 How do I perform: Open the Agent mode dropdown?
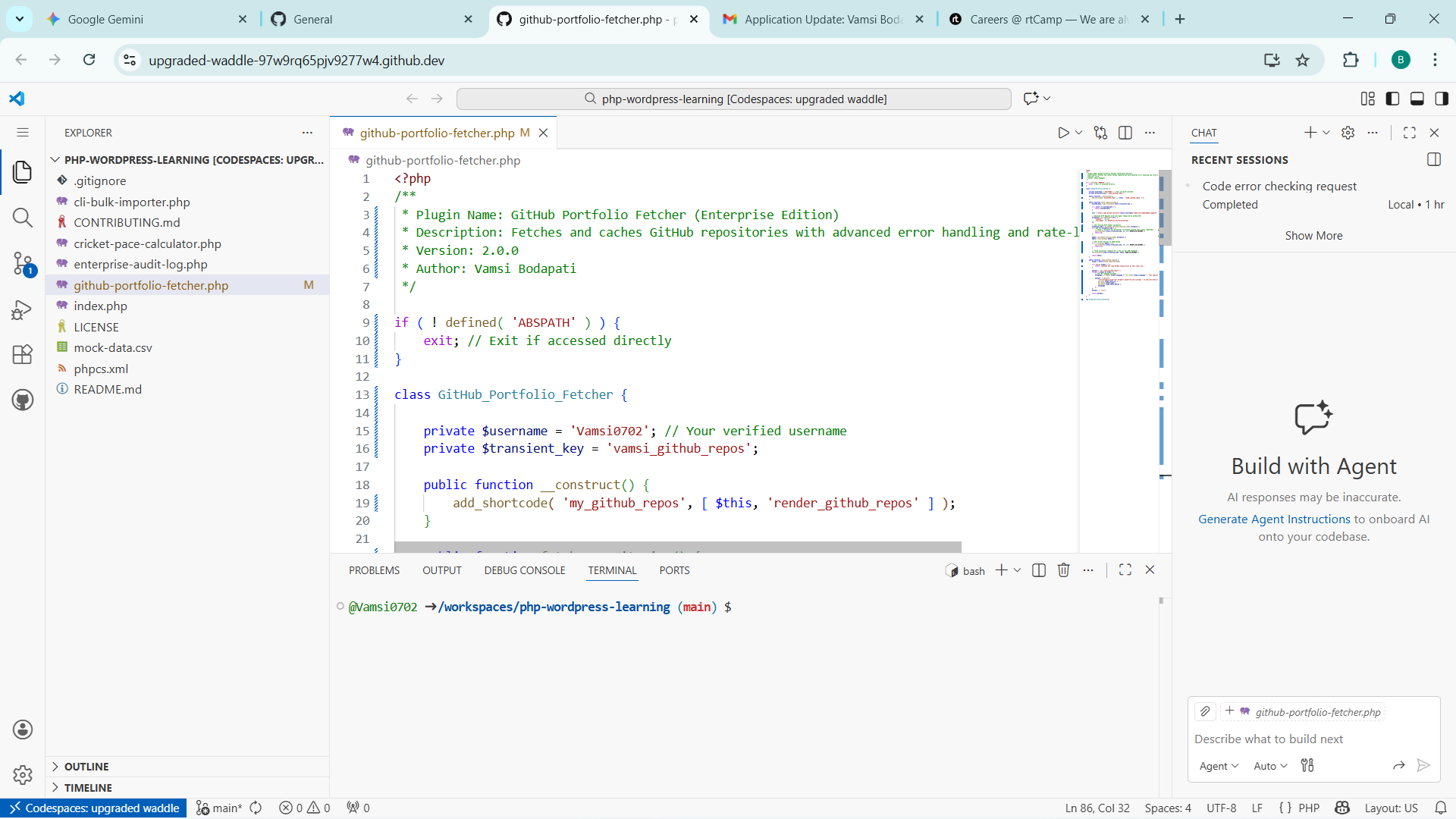pyautogui.click(x=1218, y=766)
